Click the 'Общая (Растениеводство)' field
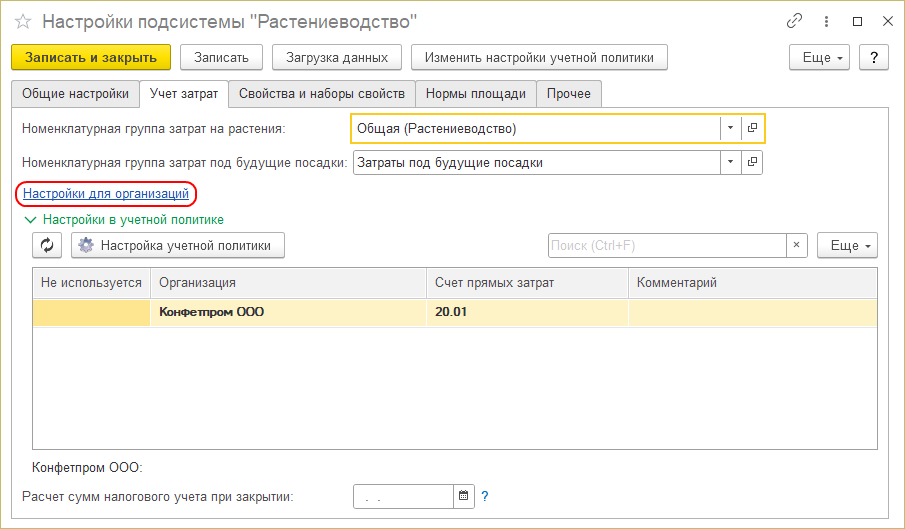This screenshot has width=905, height=529. coord(536,129)
